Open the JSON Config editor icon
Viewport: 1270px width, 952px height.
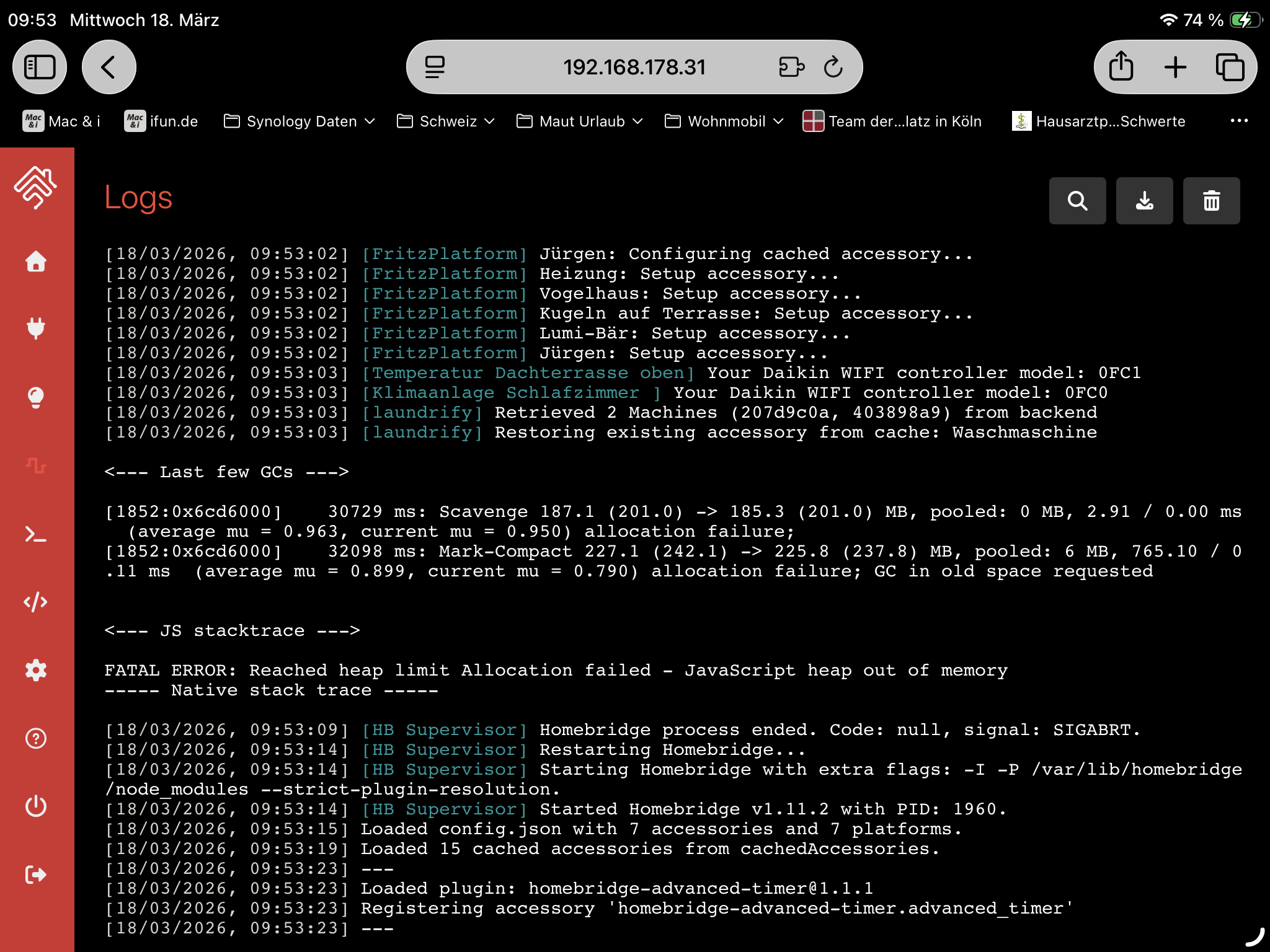pyautogui.click(x=36, y=602)
